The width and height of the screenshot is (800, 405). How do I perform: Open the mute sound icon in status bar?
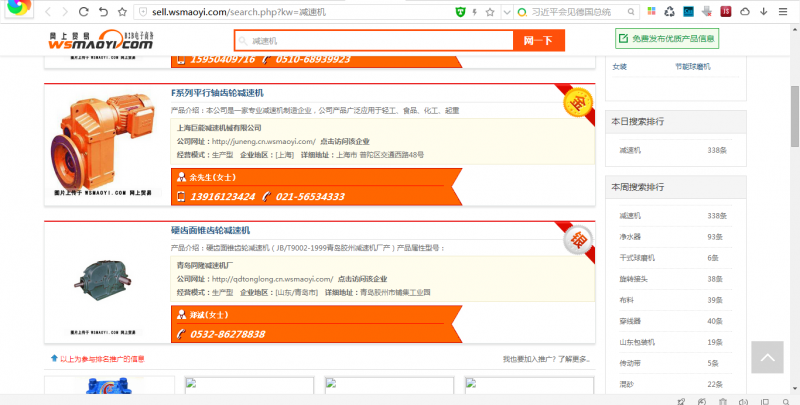(739, 399)
